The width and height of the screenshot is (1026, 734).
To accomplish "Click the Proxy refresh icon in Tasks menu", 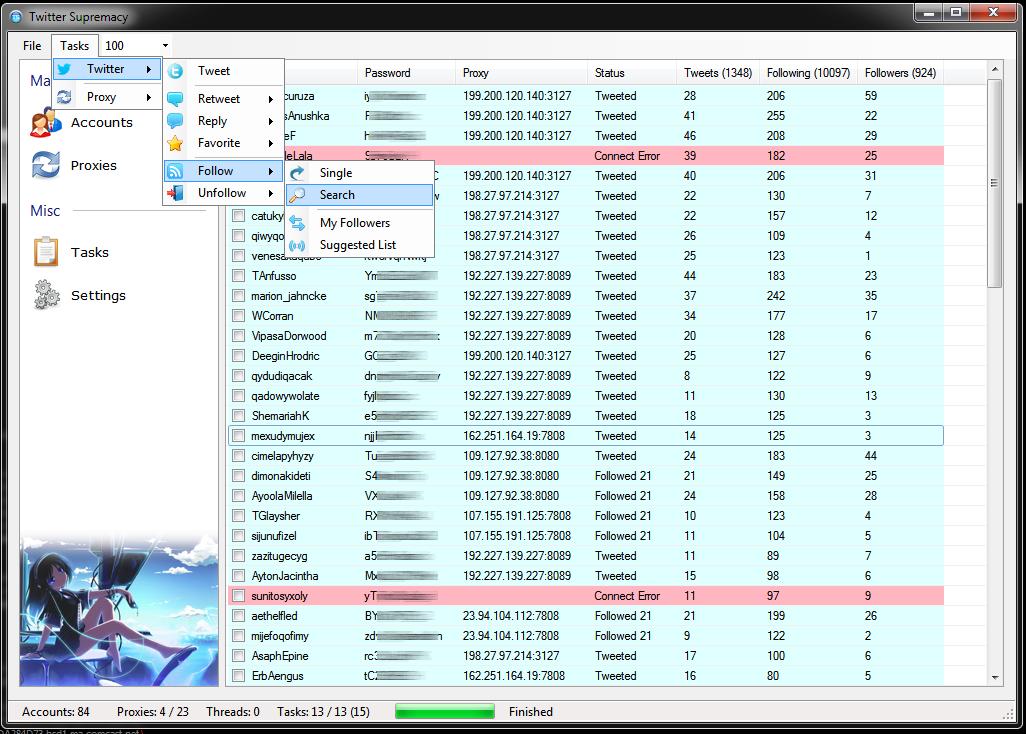I will point(64,97).
